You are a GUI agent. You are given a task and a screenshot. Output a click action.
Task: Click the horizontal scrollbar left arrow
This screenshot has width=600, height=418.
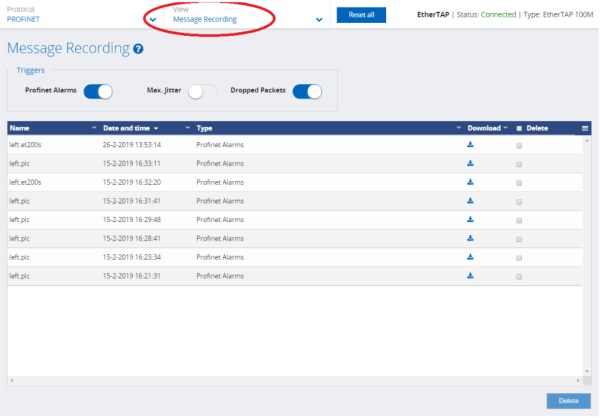click(x=11, y=380)
